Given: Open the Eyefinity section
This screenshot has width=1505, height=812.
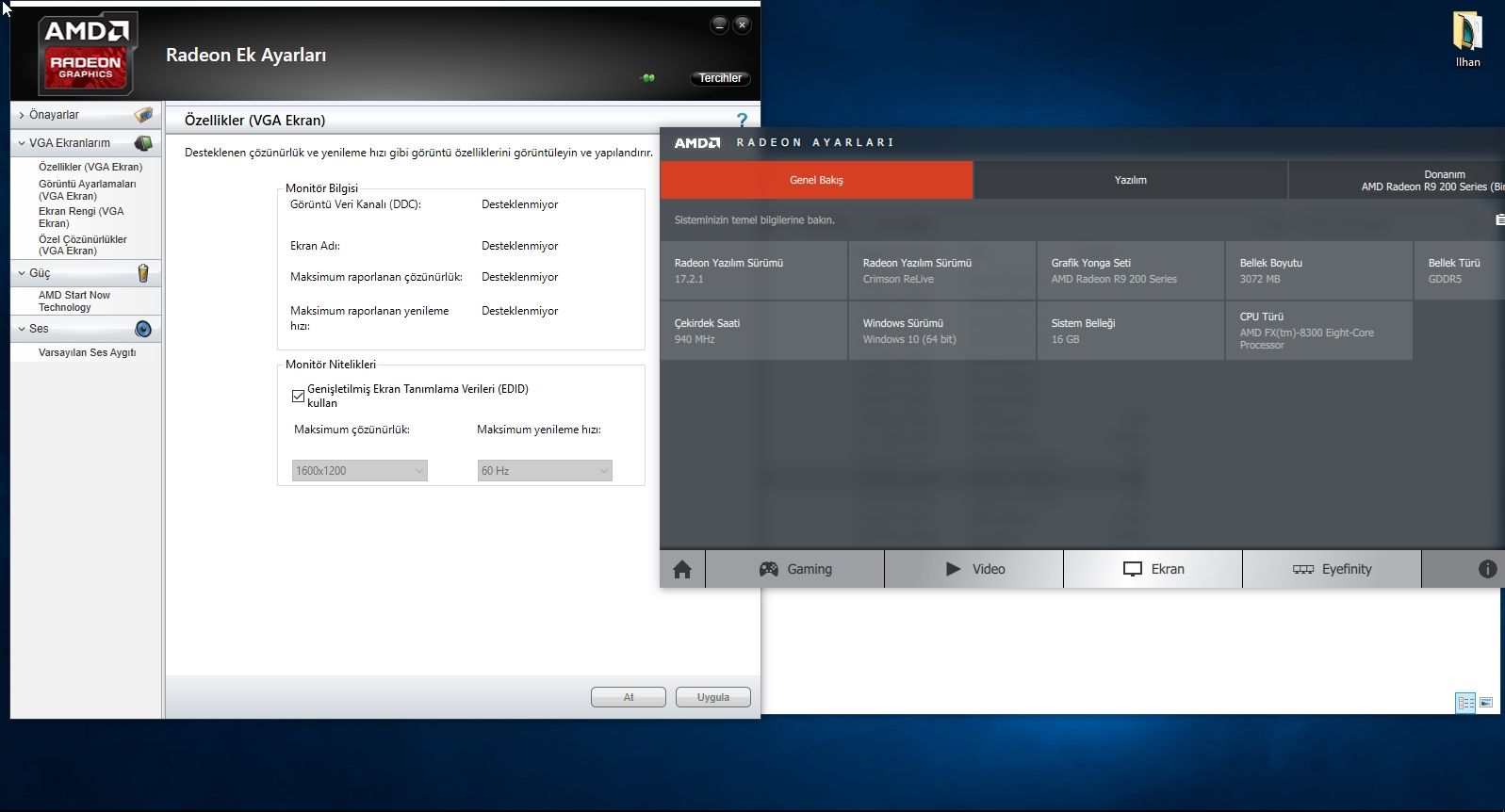Looking at the screenshot, I should 1333,569.
